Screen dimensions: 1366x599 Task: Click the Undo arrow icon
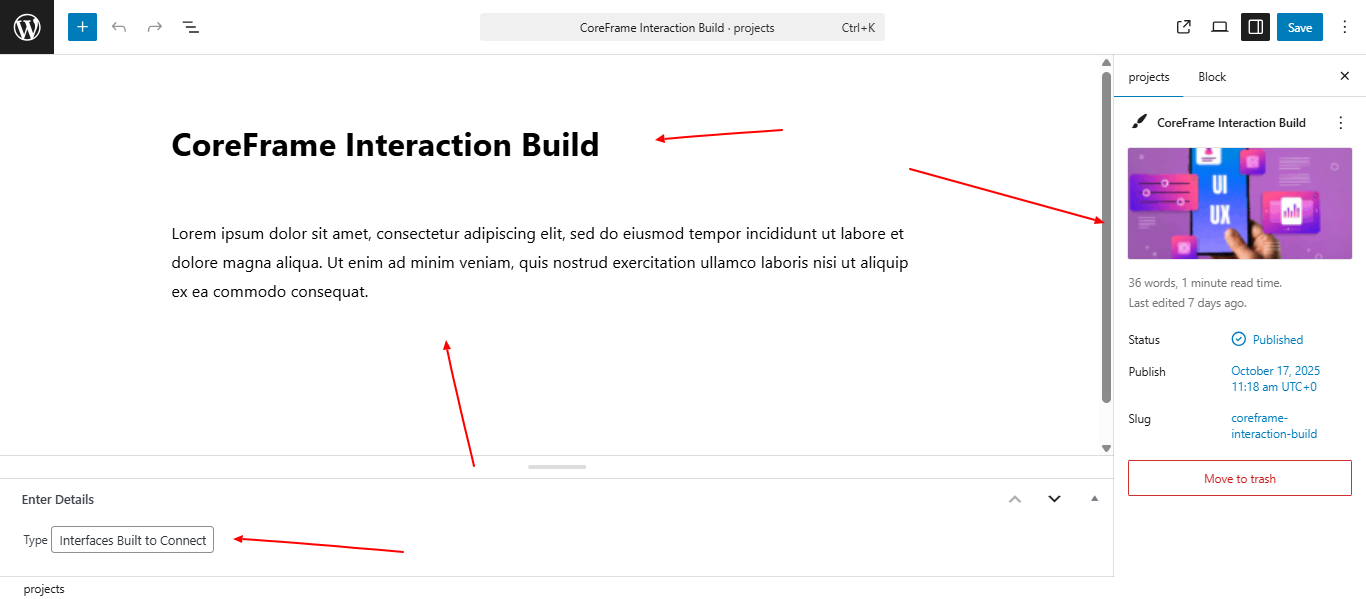click(119, 27)
